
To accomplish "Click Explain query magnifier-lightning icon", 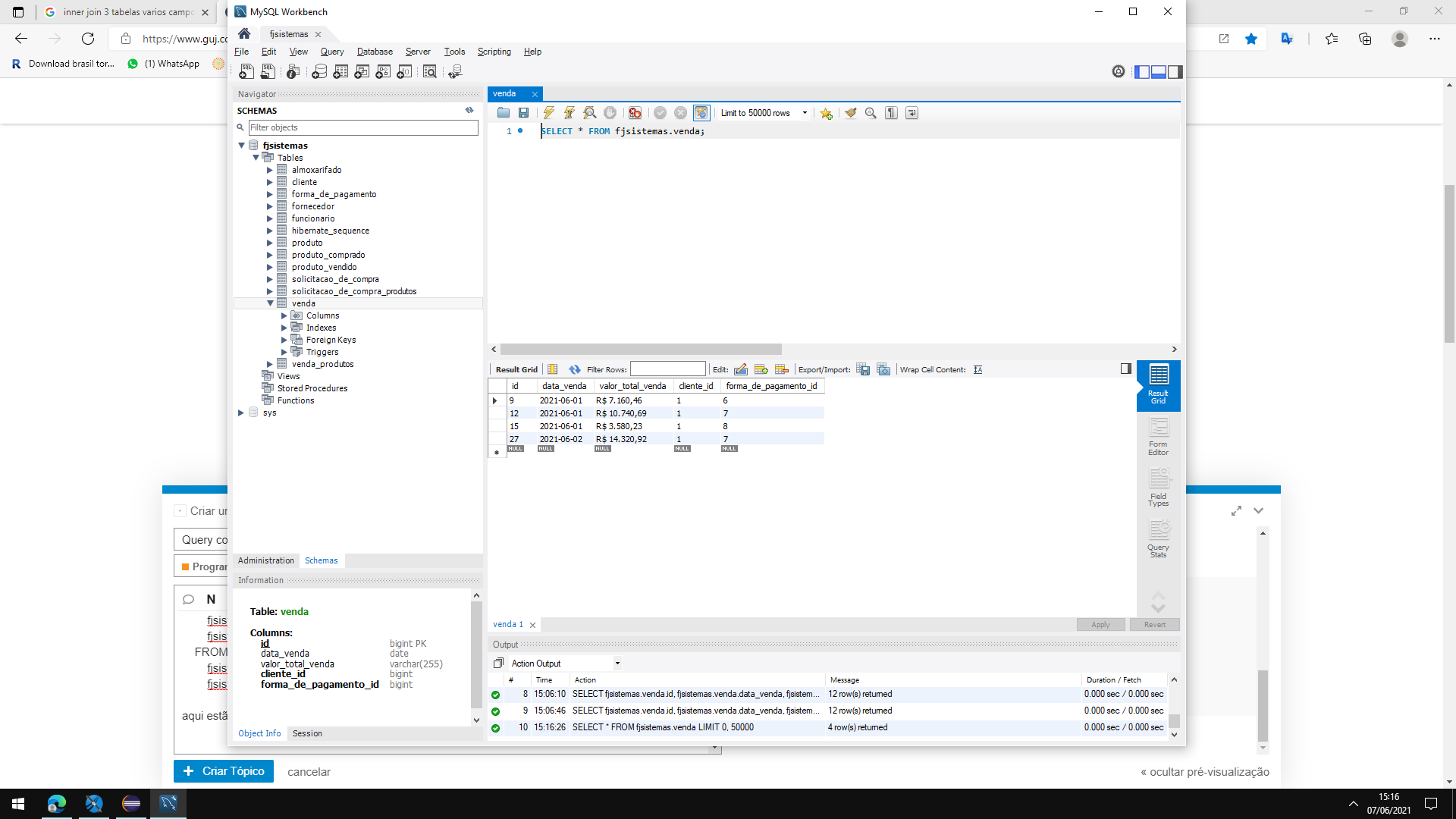I will (589, 113).
